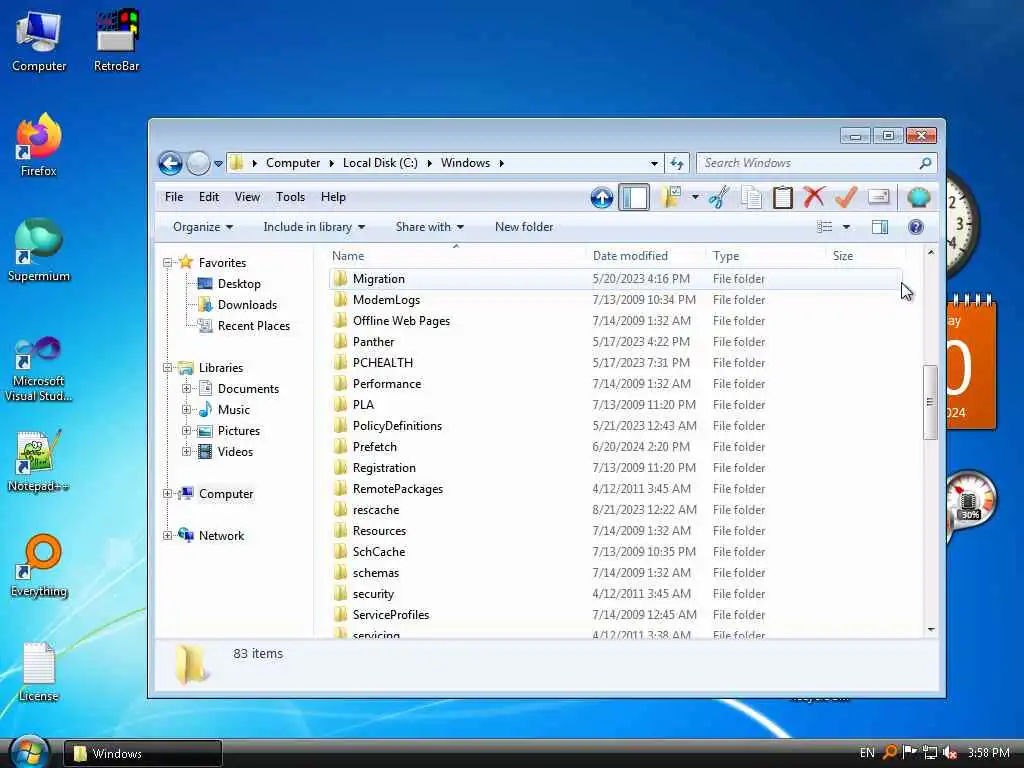Click the search magnifier icon
Screen dimensions: 1024x768
point(925,163)
